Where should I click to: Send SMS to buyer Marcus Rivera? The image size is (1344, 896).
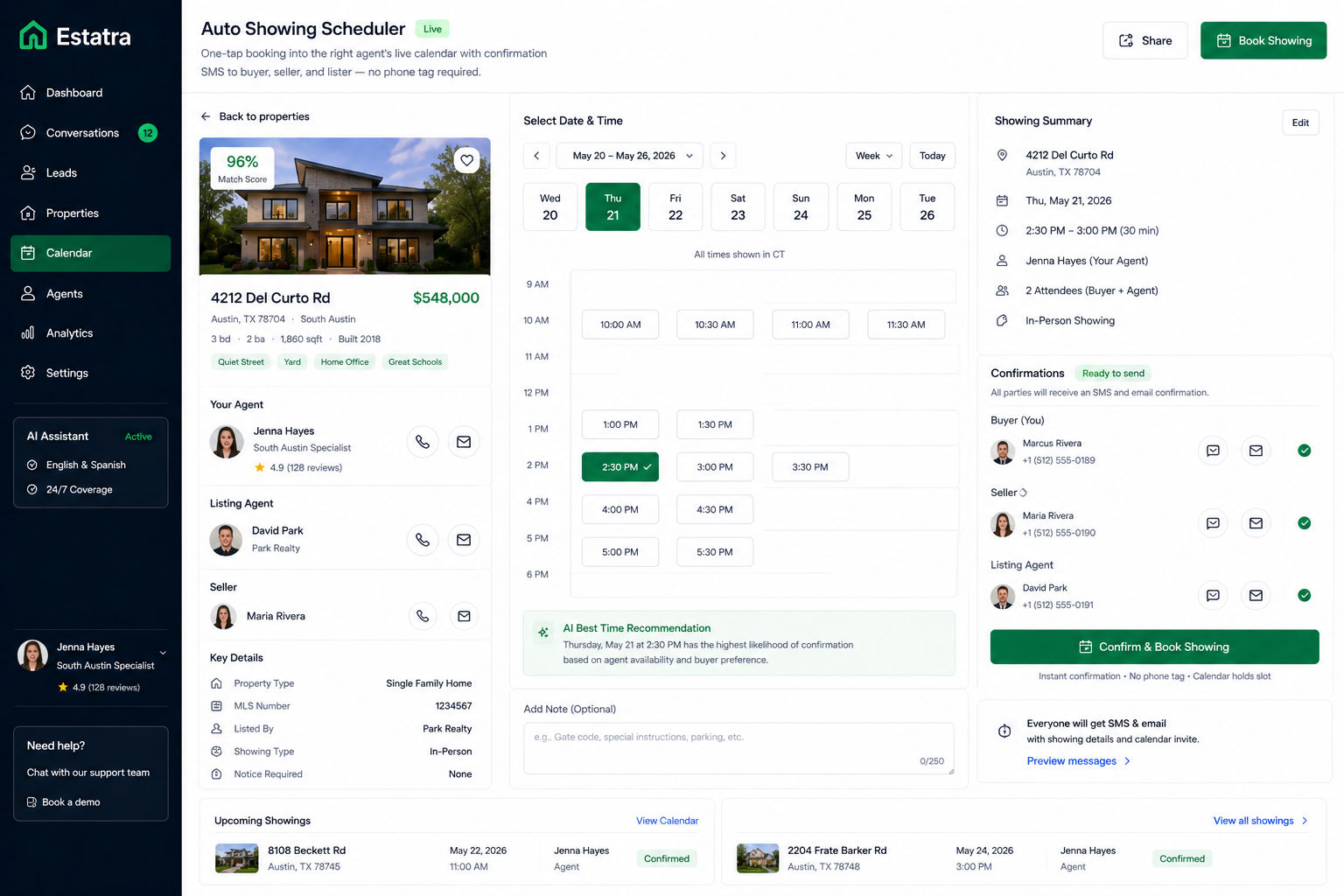[x=1213, y=451]
